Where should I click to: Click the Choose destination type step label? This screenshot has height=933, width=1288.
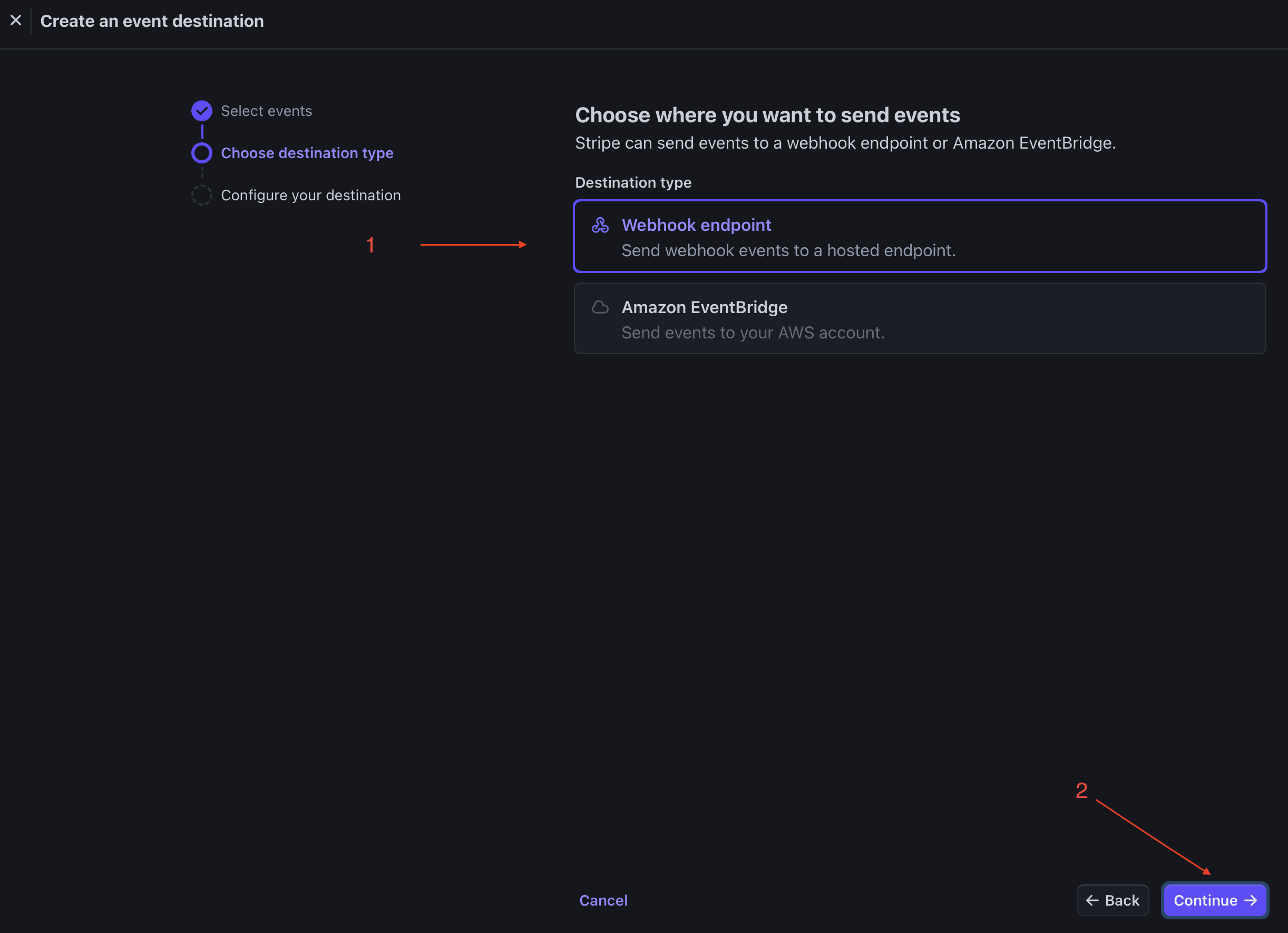307,153
